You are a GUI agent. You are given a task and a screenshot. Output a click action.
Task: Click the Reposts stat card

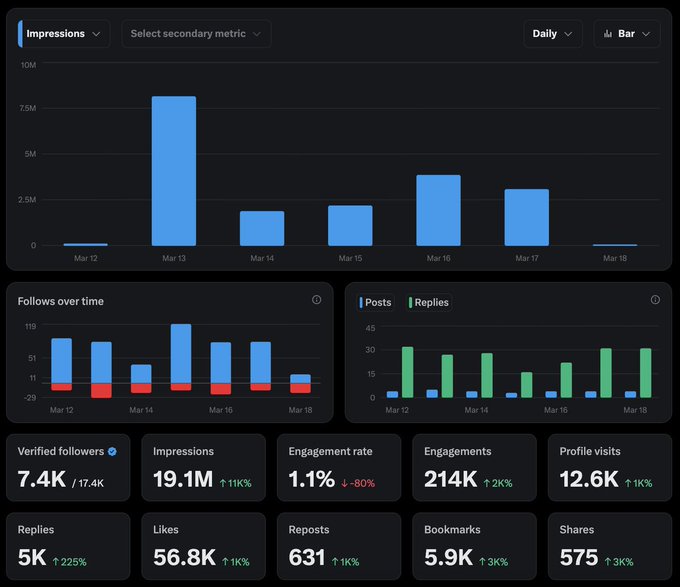338,546
